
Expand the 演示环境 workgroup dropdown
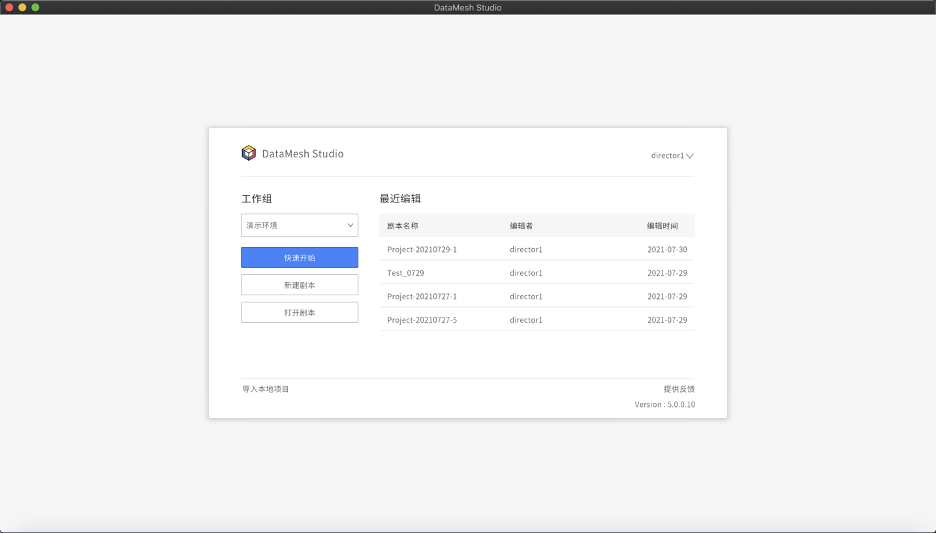(300, 226)
